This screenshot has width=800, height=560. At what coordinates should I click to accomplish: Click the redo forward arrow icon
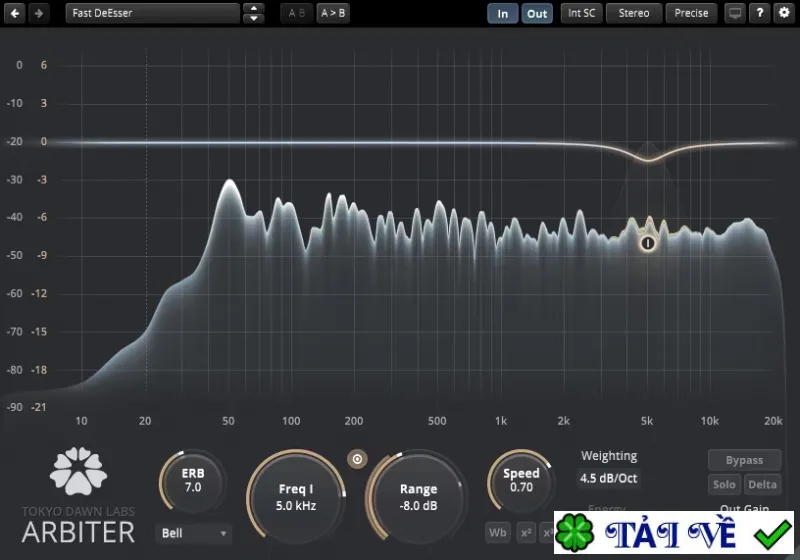[39, 13]
